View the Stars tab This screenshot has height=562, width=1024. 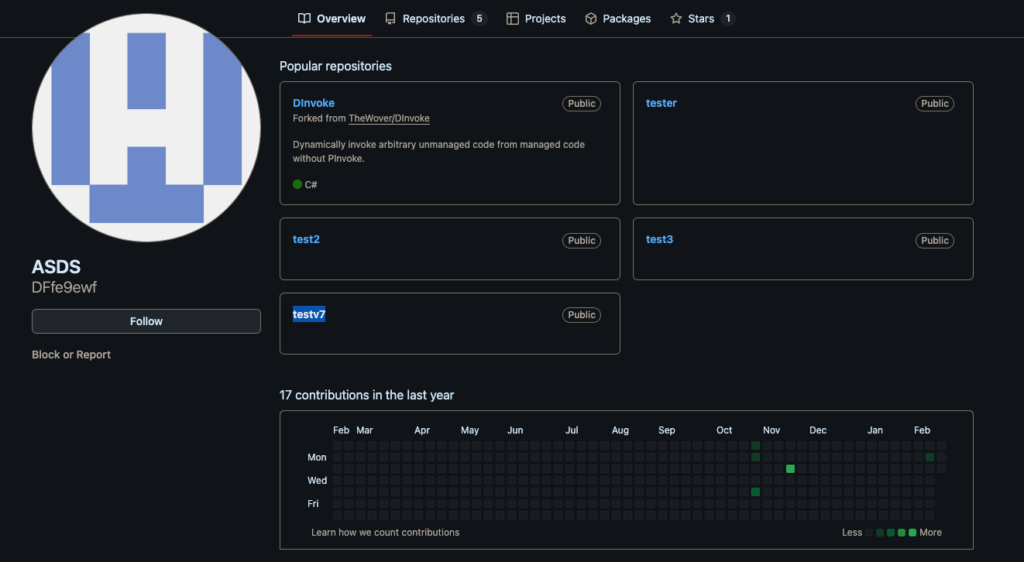coord(703,18)
